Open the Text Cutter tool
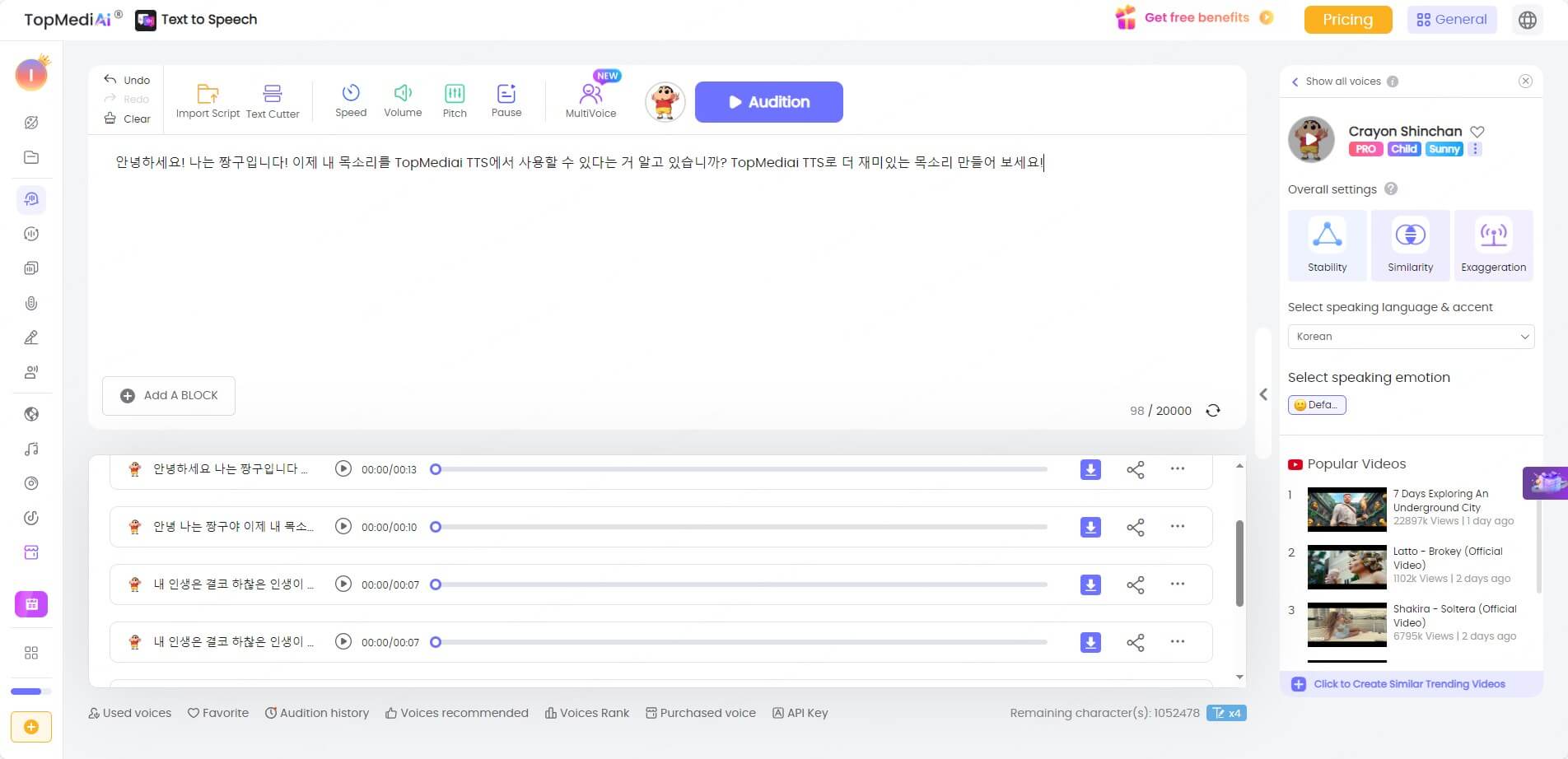Viewport: 1568px width, 759px height. click(x=273, y=101)
